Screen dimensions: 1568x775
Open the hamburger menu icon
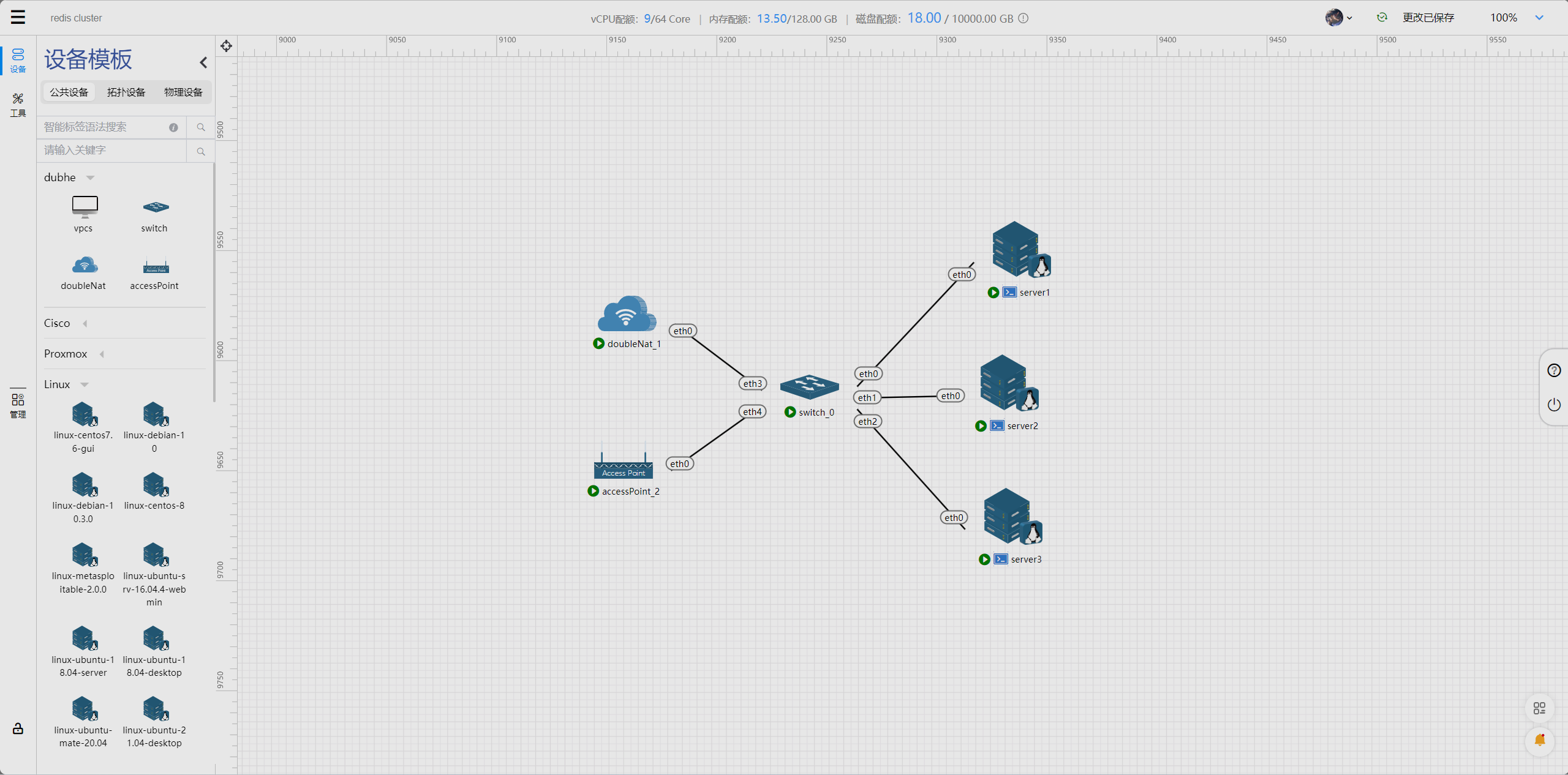coord(18,17)
